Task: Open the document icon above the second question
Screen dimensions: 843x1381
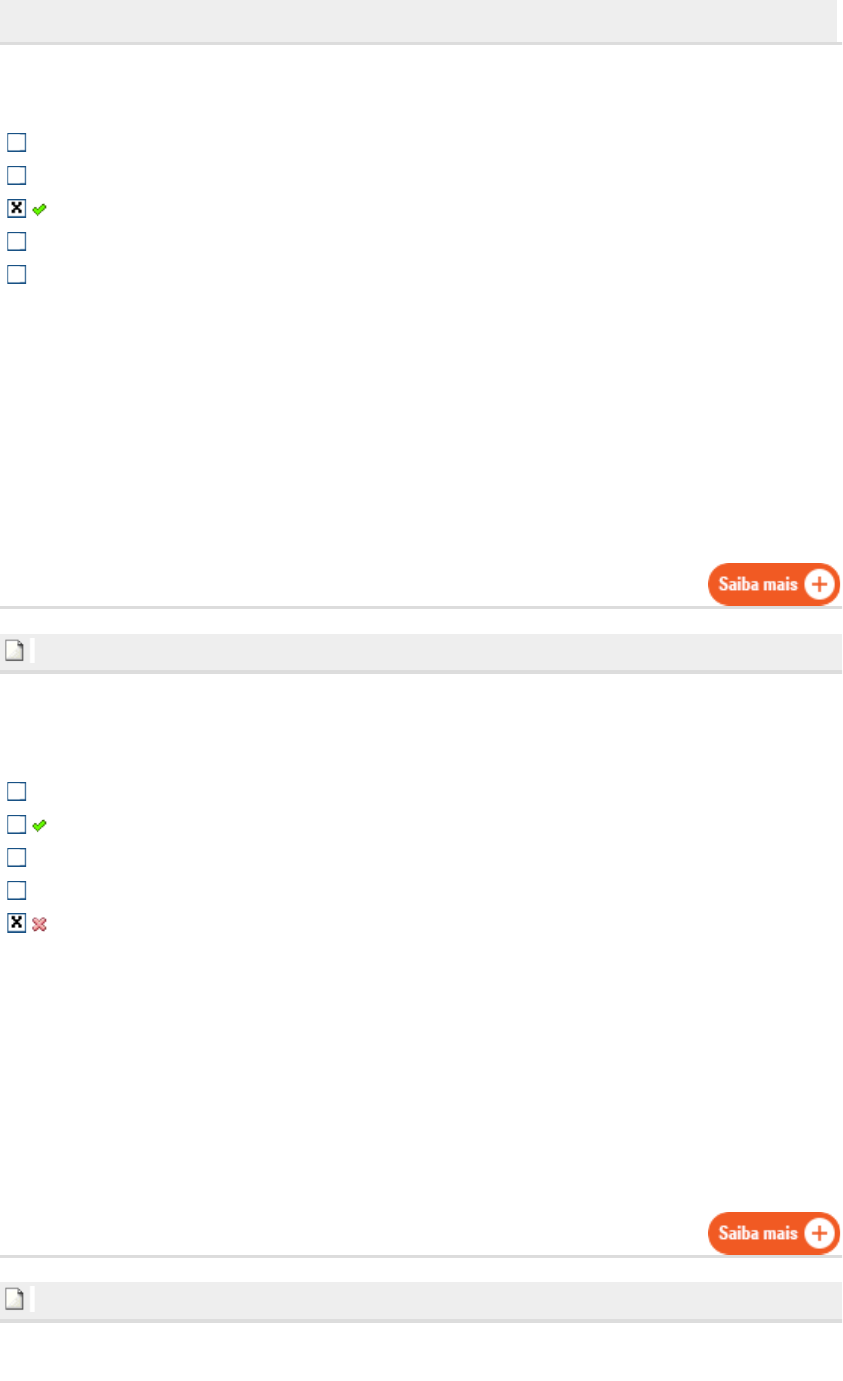Action: coord(16,651)
